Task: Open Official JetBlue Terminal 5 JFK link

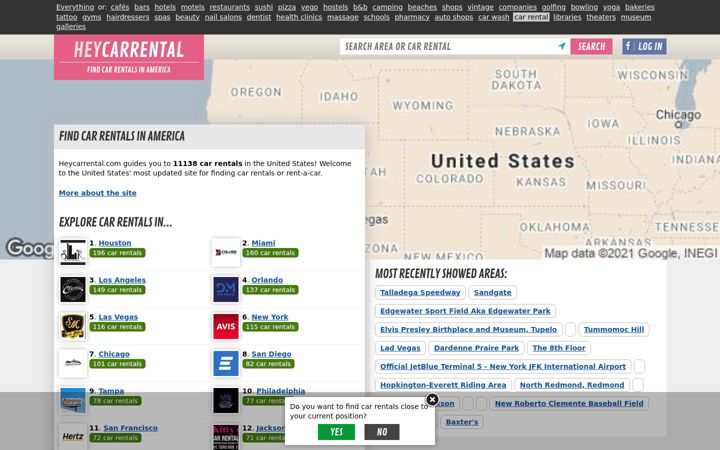Action: click(x=503, y=366)
